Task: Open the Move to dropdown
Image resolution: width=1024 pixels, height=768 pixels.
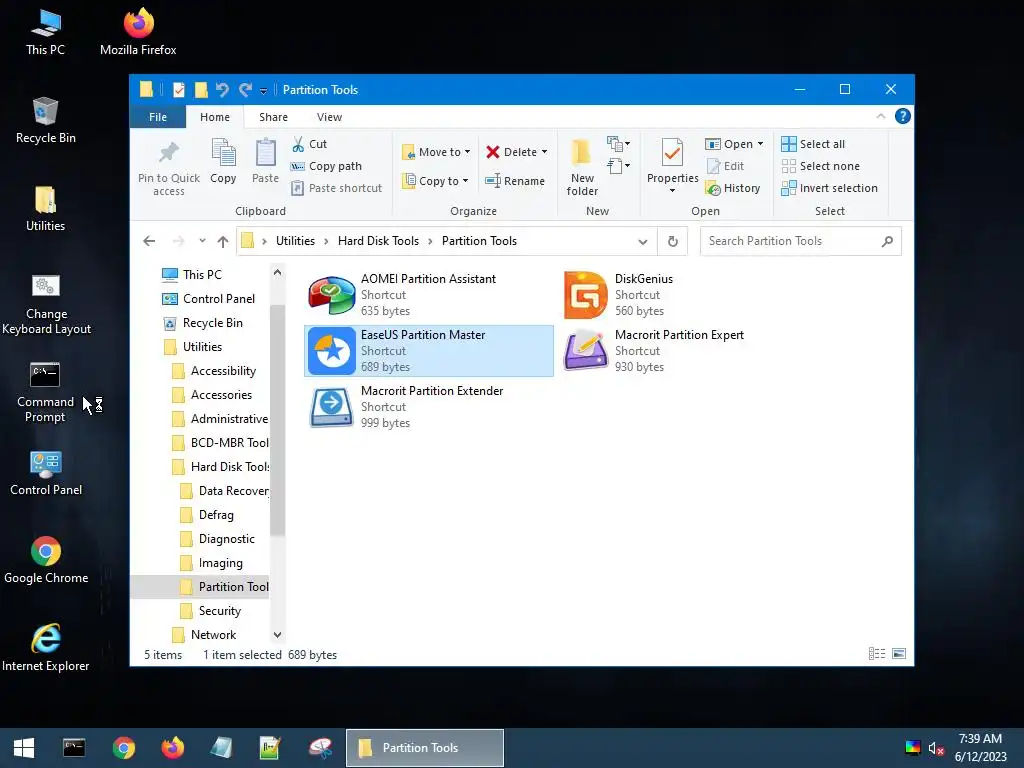Action: [x=436, y=152]
